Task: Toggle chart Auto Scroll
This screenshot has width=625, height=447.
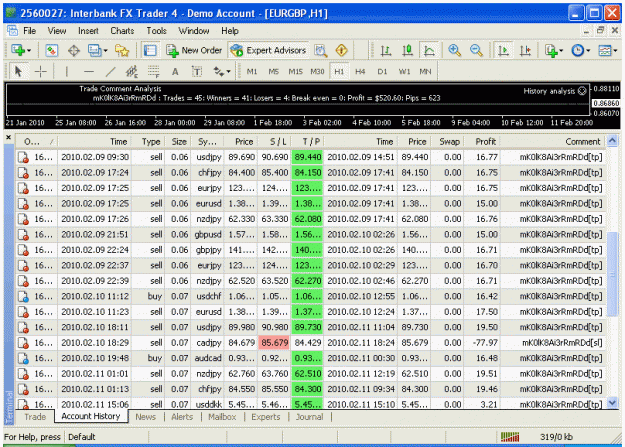Action: [x=503, y=50]
